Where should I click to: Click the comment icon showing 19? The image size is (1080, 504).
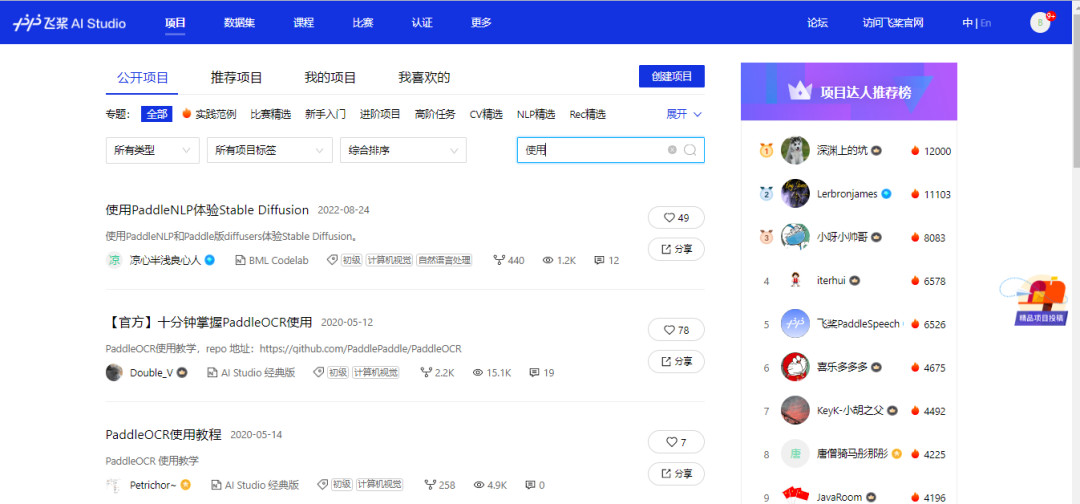534,372
